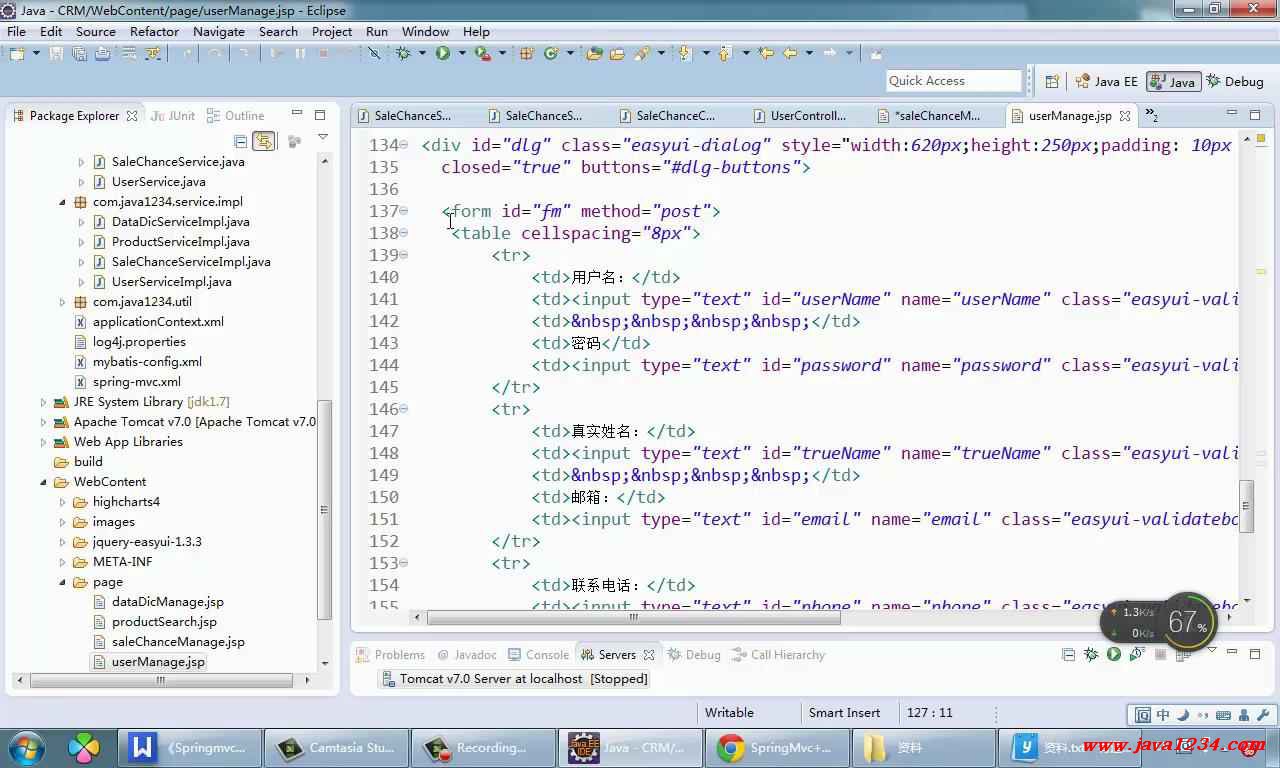Click the Servers view debug-start bug icon
The height and width of the screenshot is (768, 1280).
[1092, 655]
